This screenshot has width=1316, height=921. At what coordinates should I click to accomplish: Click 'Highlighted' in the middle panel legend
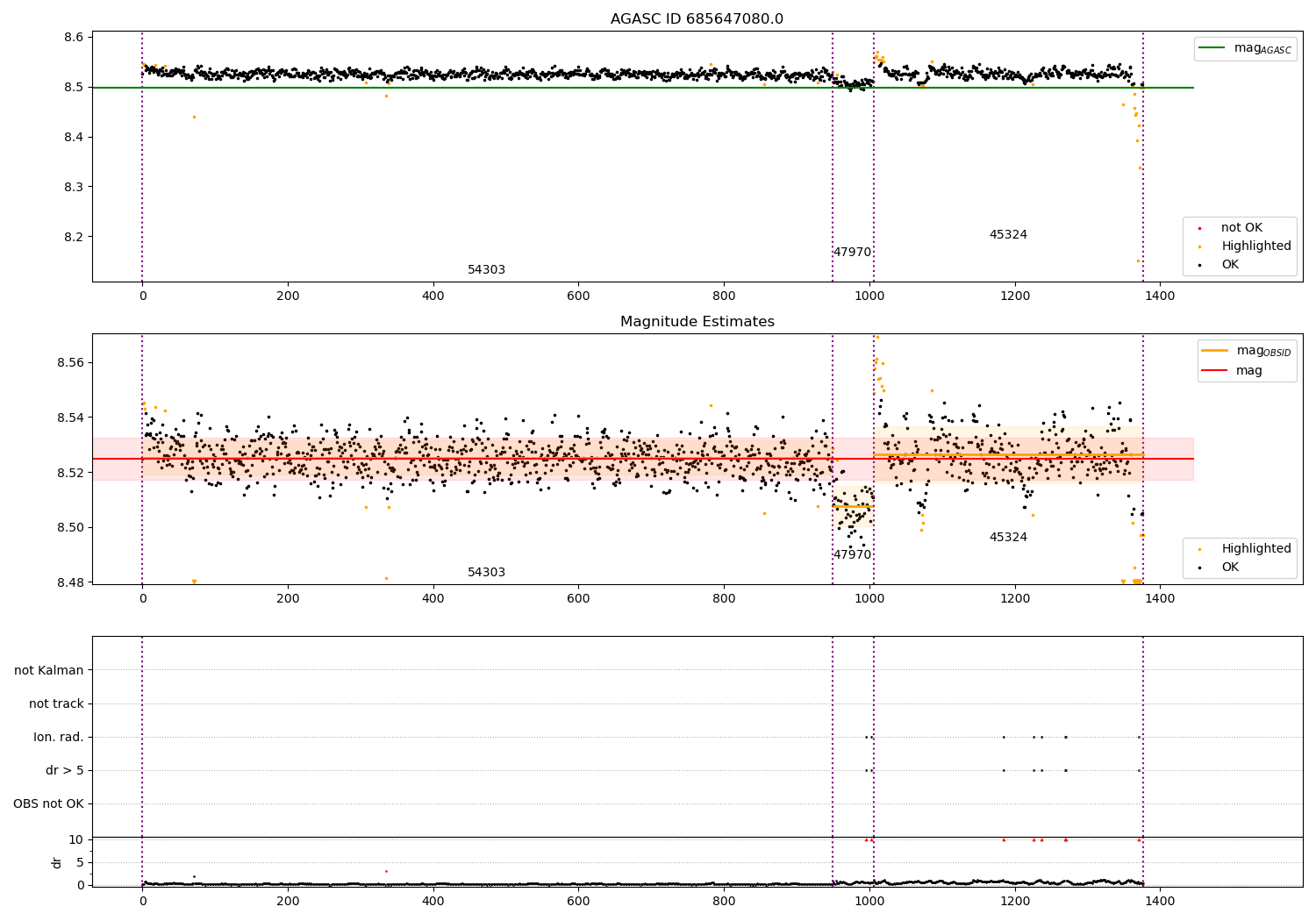(x=1256, y=549)
